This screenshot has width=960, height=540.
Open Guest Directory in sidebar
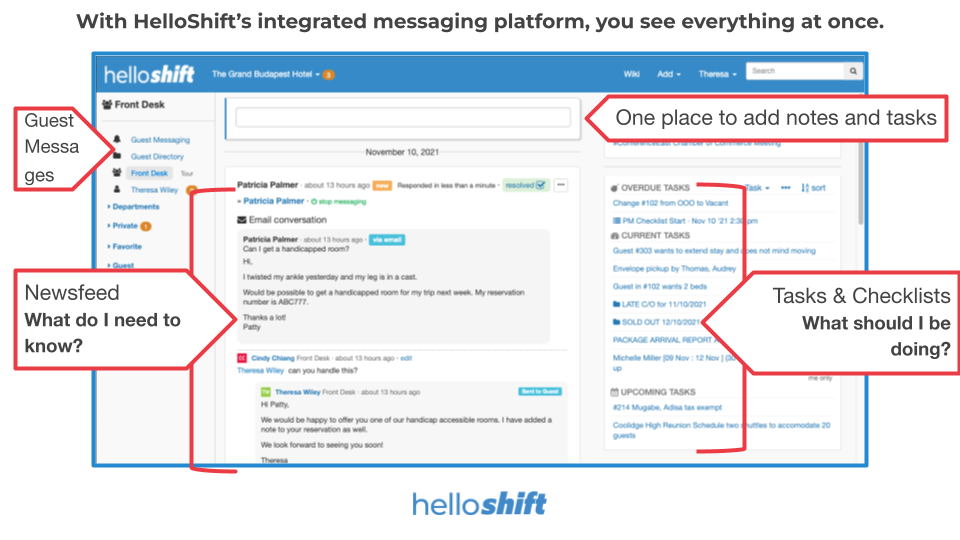[x=157, y=156]
